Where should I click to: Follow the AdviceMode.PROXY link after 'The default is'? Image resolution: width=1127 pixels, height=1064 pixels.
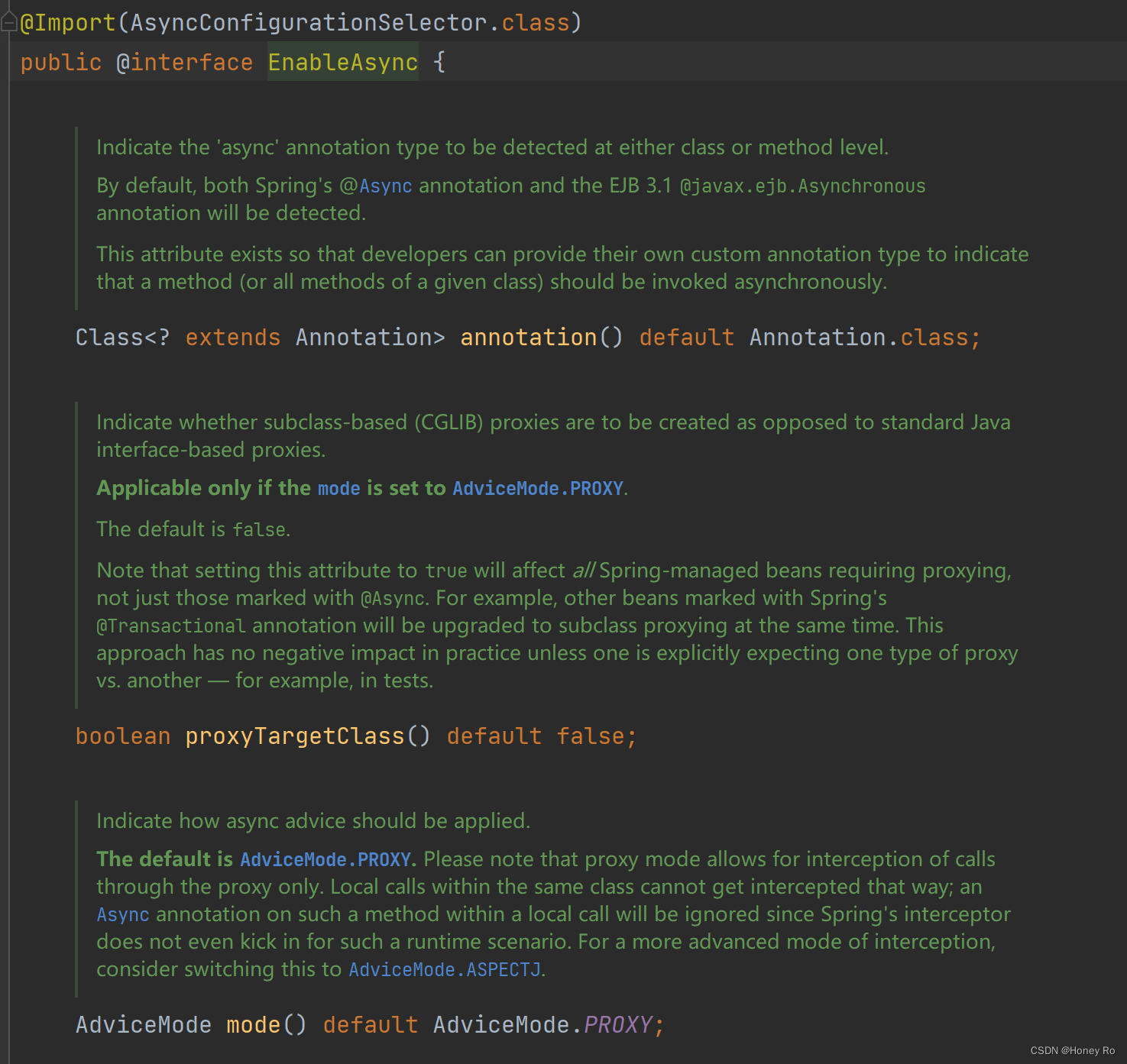coord(325,859)
